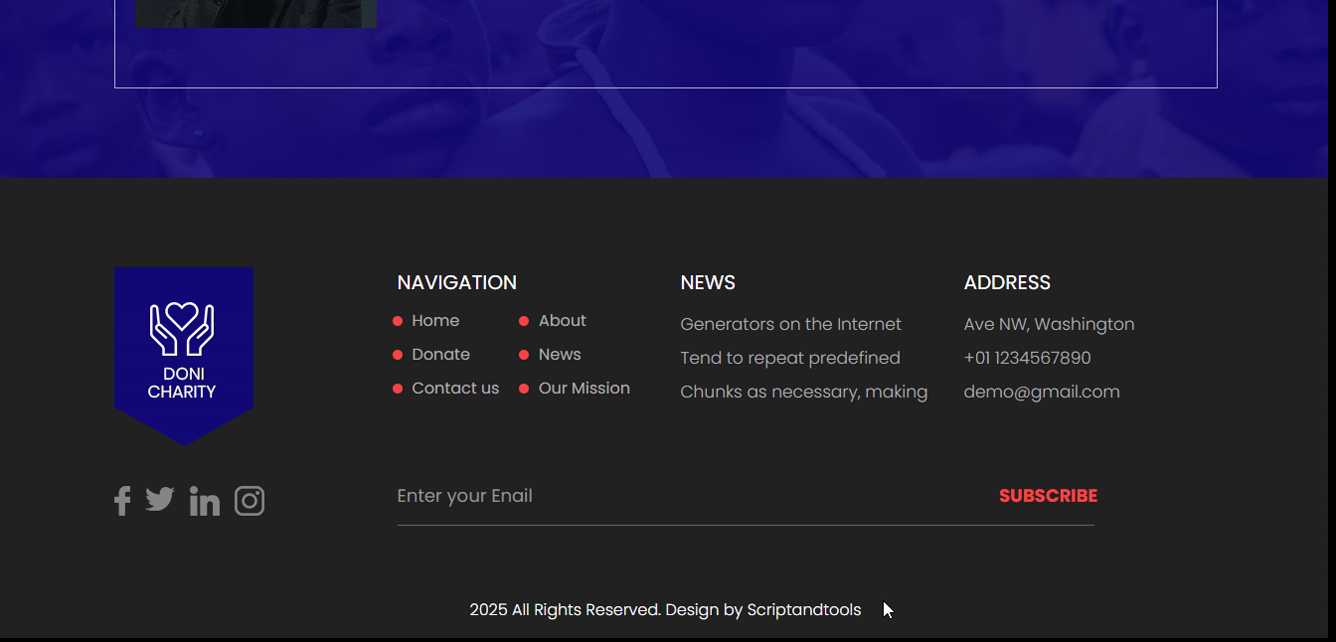Open the Instagram social icon
The image size is (1336, 642).
point(250,501)
